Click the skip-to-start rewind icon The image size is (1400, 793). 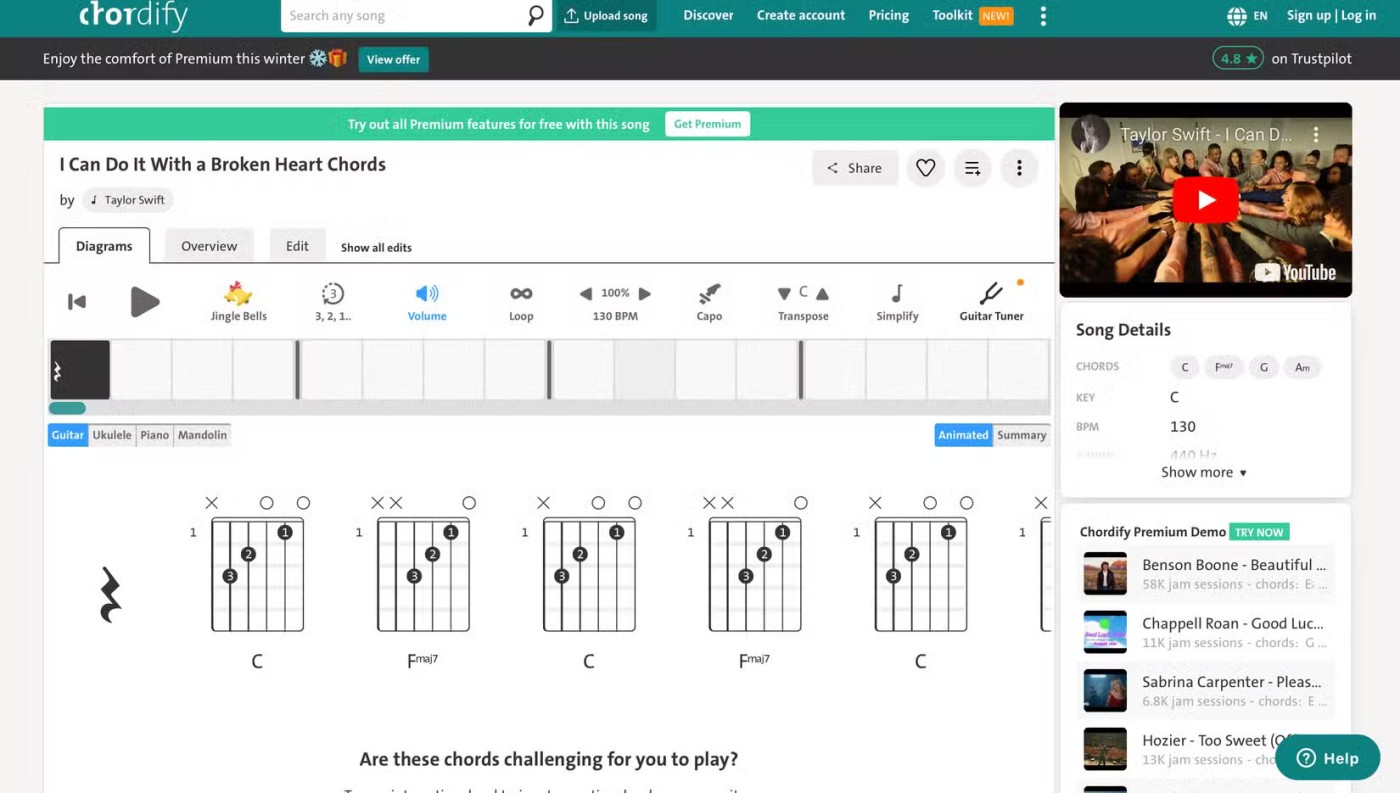pyautogui.click(x=77, y=301)
